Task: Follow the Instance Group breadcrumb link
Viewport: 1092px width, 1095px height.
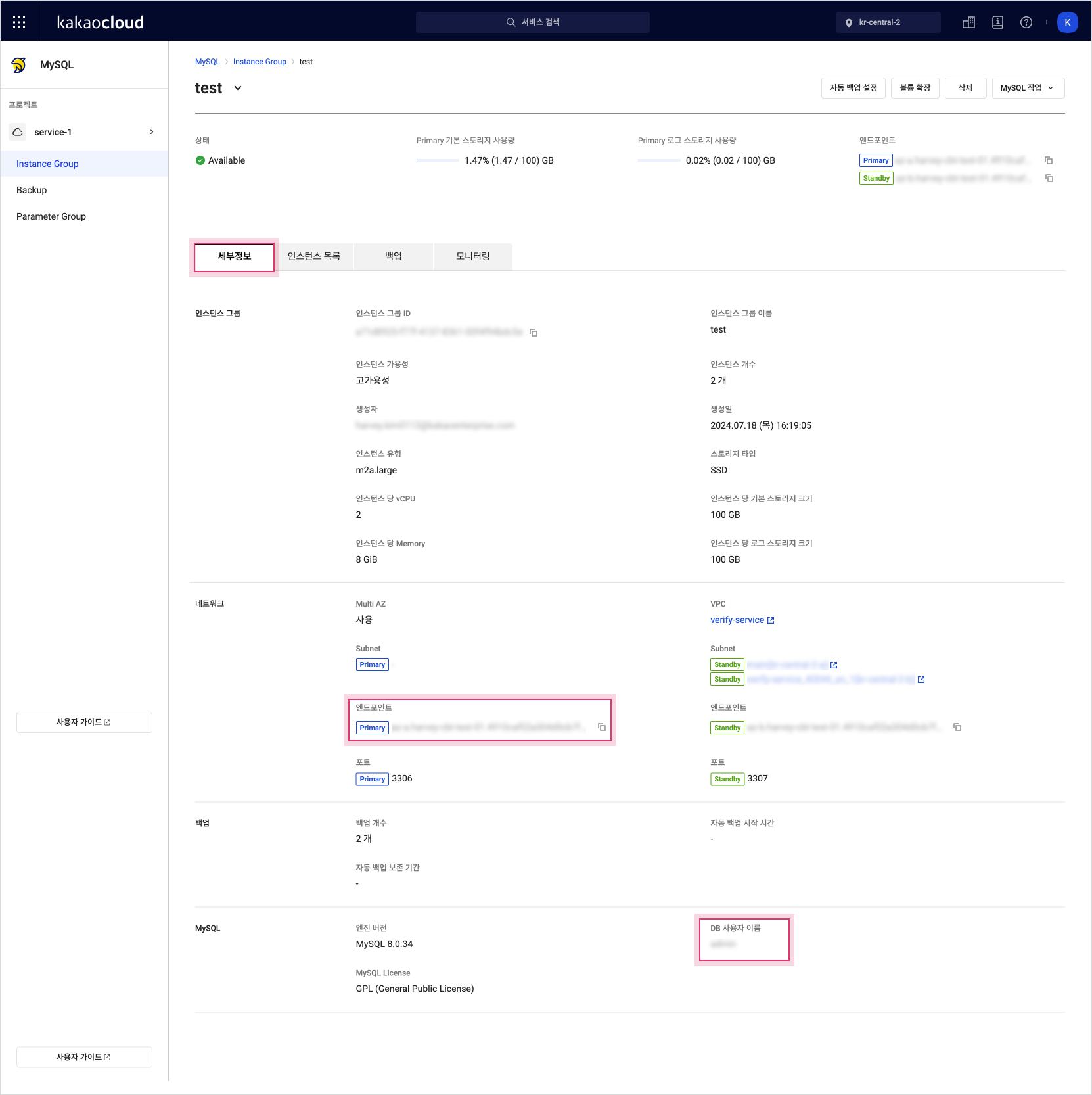Action: 260,62
